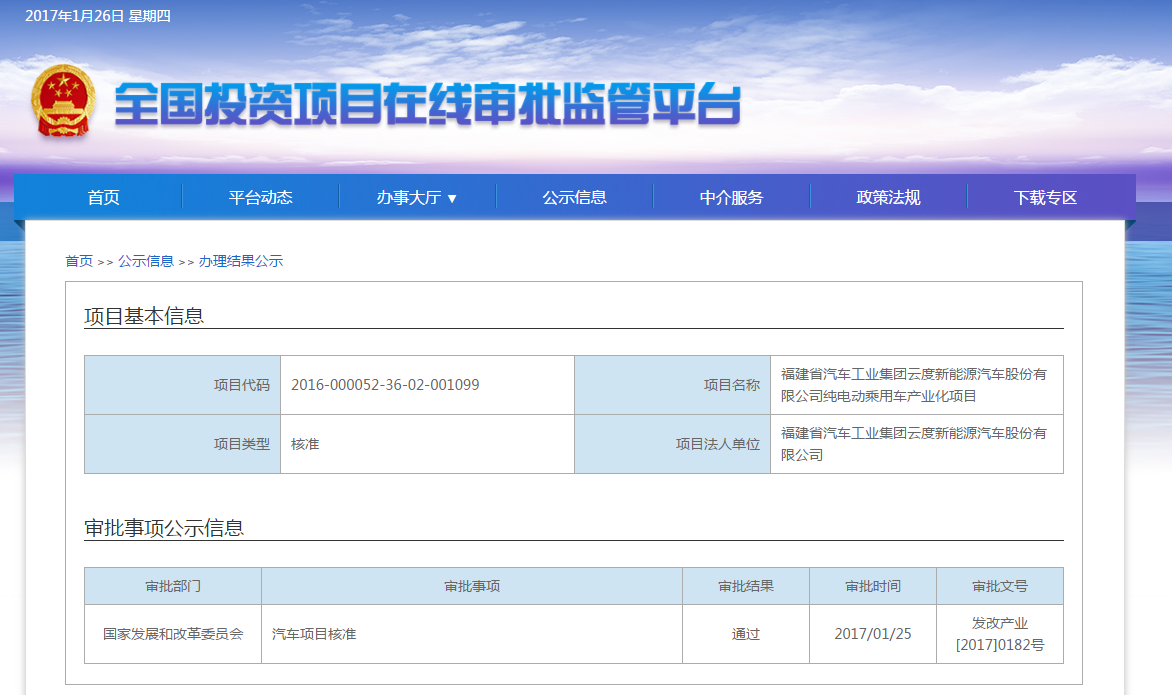The width and height of the screenshot is (1172, 695).
Task: Click the platform title banner text
Action: pos(428,104)
